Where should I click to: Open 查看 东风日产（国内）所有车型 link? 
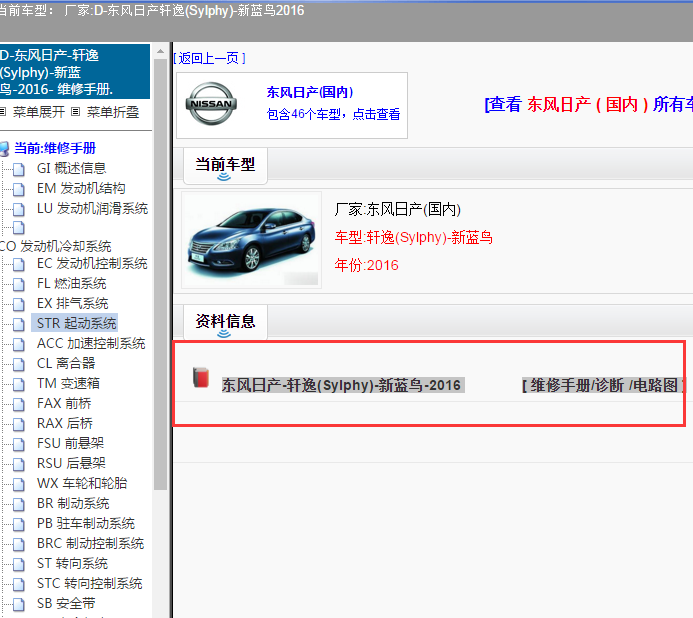589,104
